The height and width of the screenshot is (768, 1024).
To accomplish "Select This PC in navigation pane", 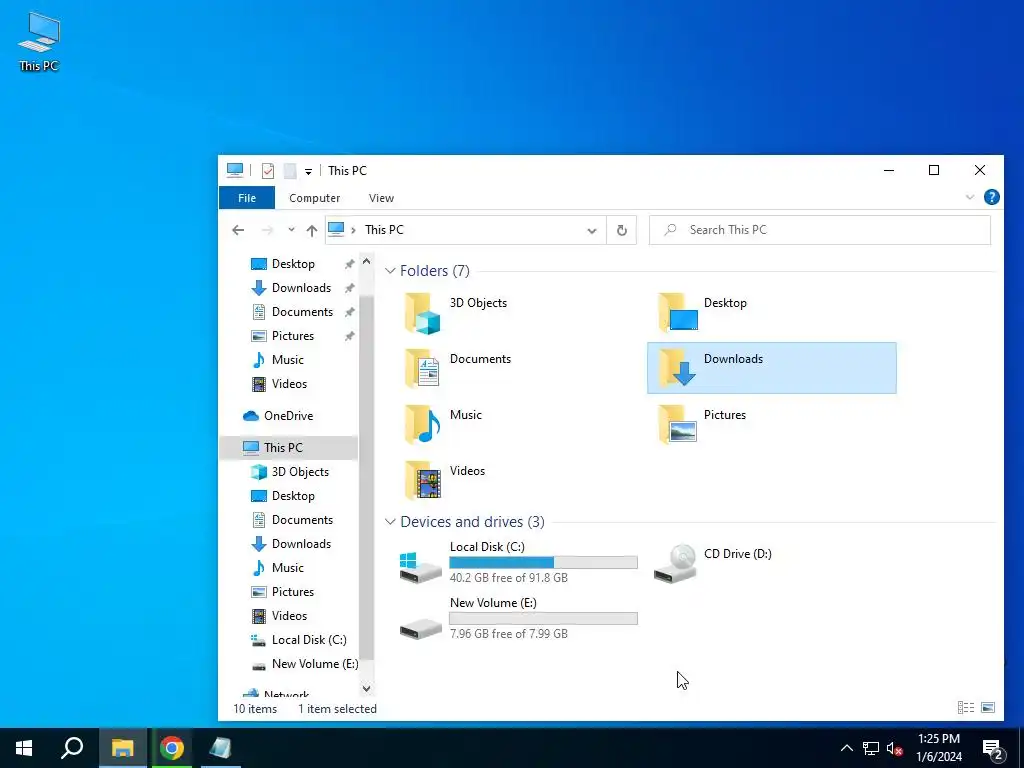I will pyautogui.click(x=288, y=447).
